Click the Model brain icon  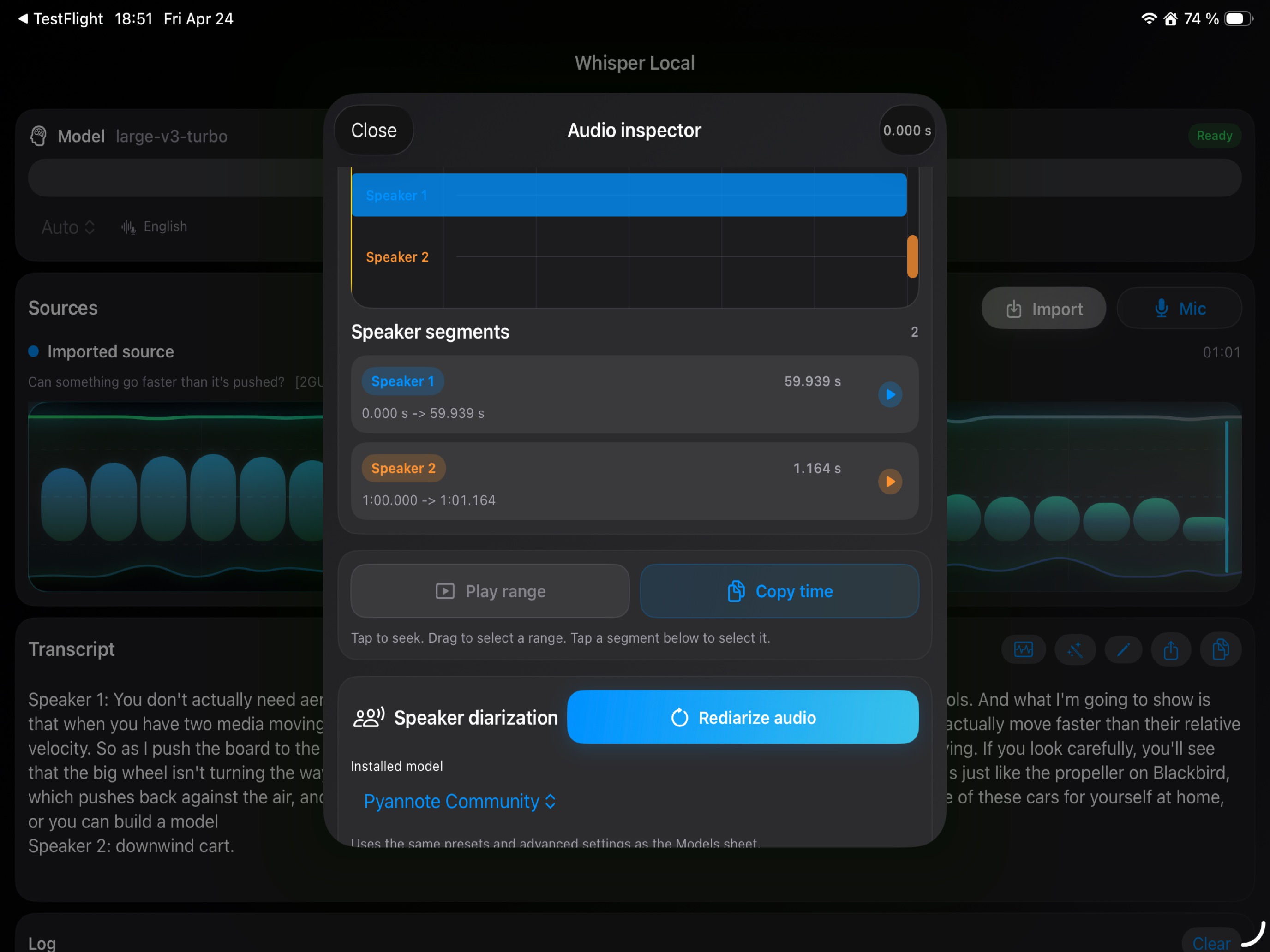tap(38, 136)
